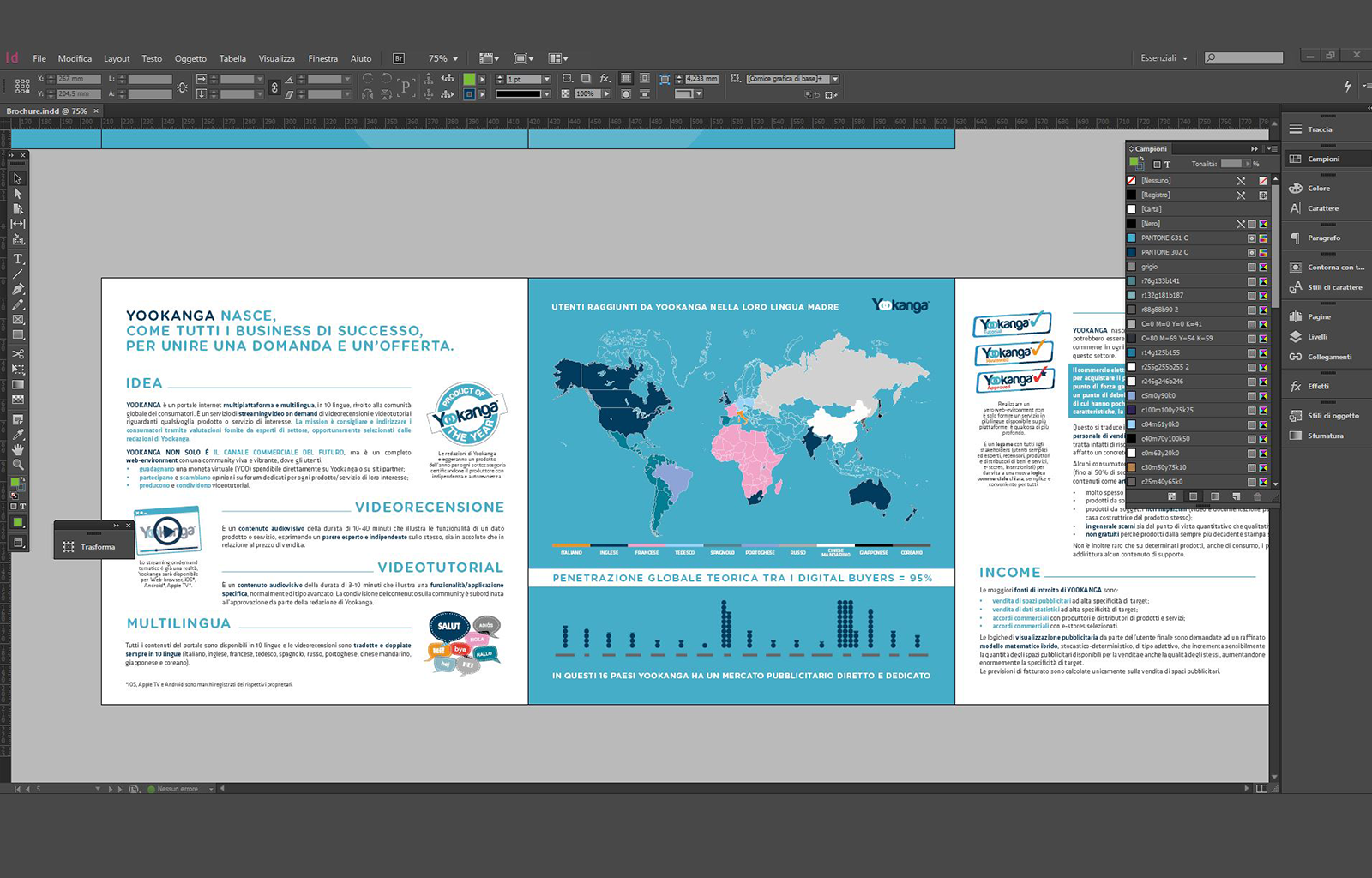Select the Type tool
1372x878 pixels.
click(x=18, y=259)
